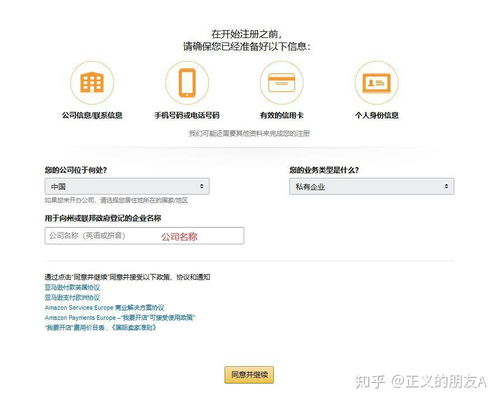
Task: Click the mobile phone icon
Action: 187,82
